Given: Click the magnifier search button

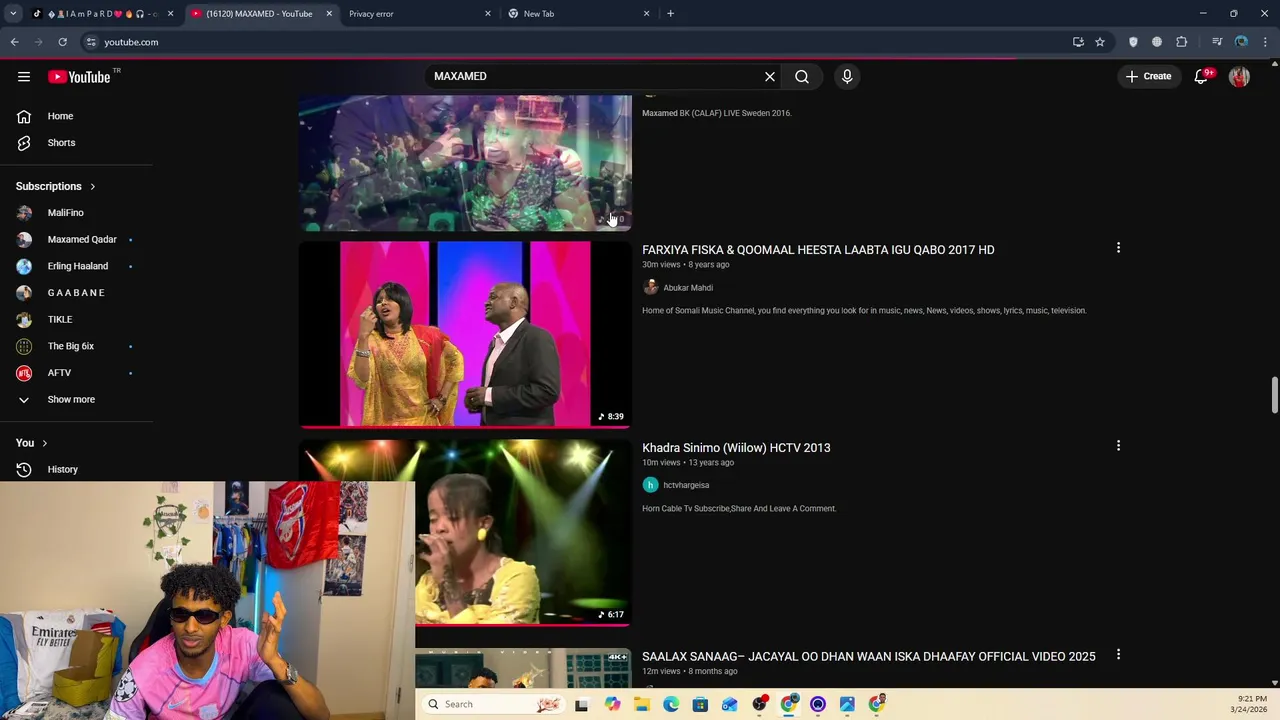Looking at the screenshot, I should [x=802, y=77].
